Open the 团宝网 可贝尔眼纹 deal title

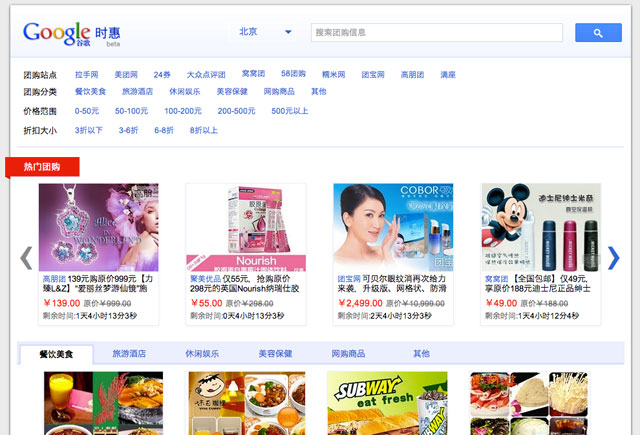point(392,284)
